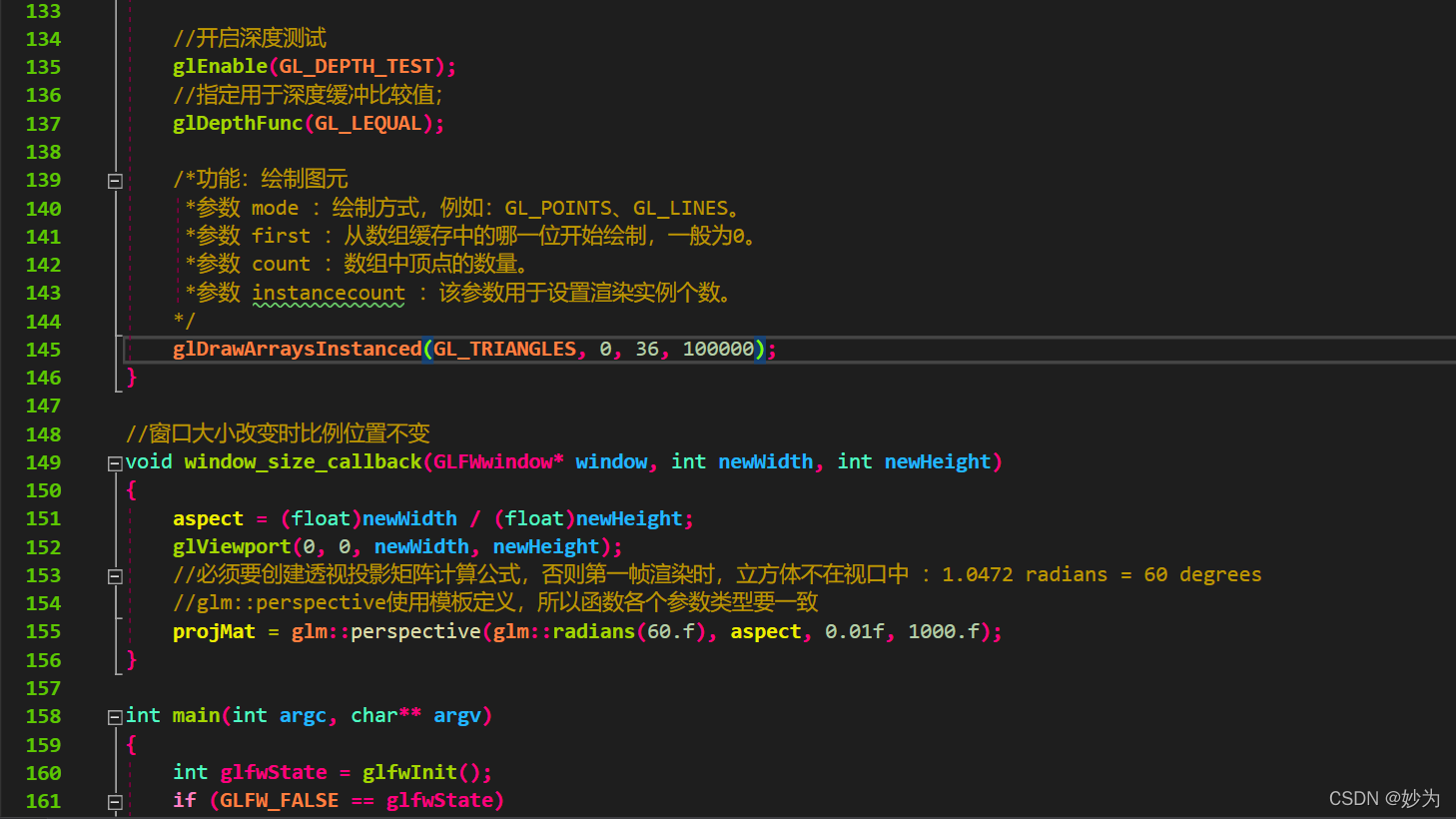This screenshot has width=1456, height=819.
Task: Click the 100000 instance count value
Action: [719, 349]
